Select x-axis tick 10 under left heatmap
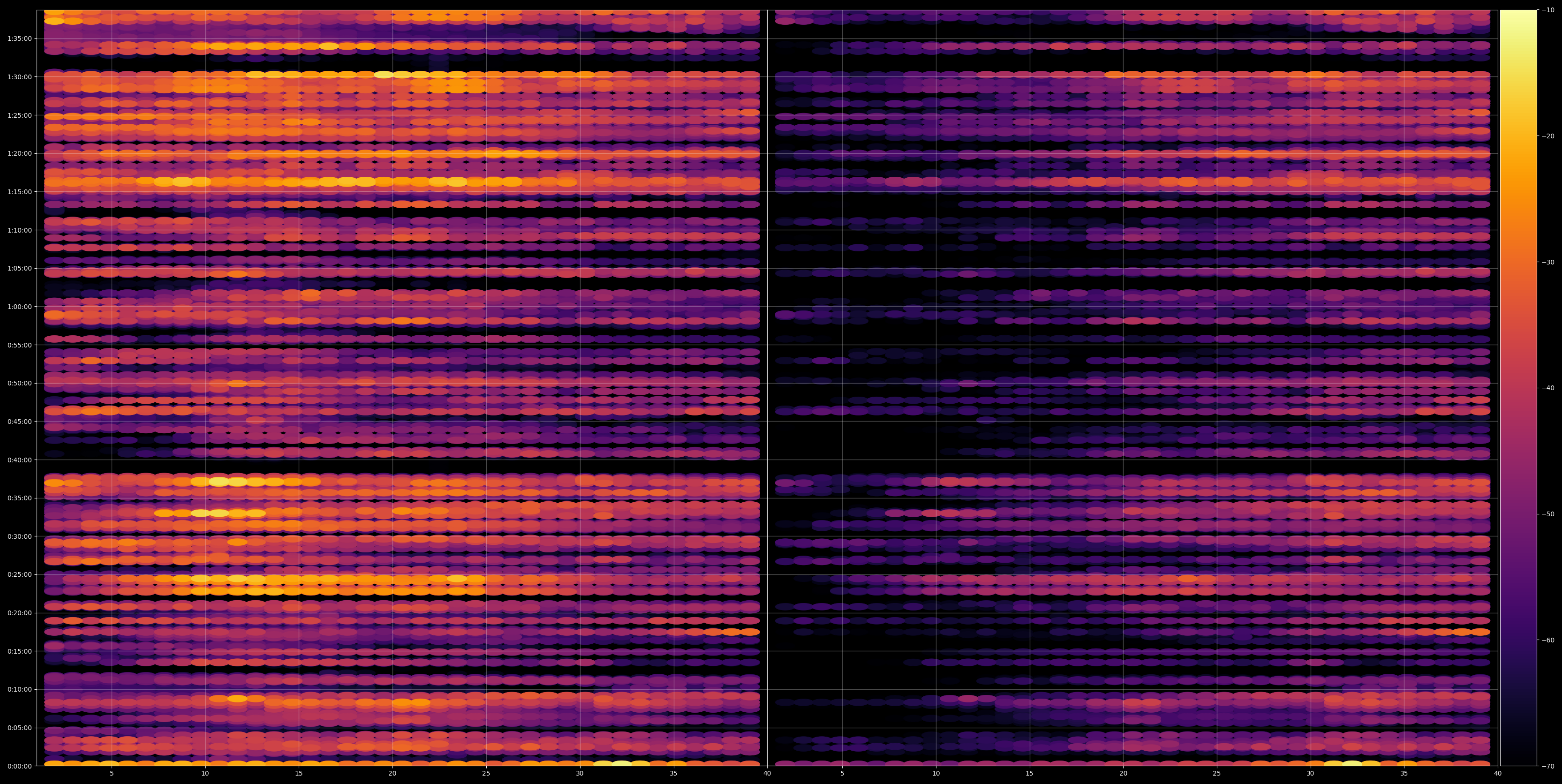 (x=205, y=774)
